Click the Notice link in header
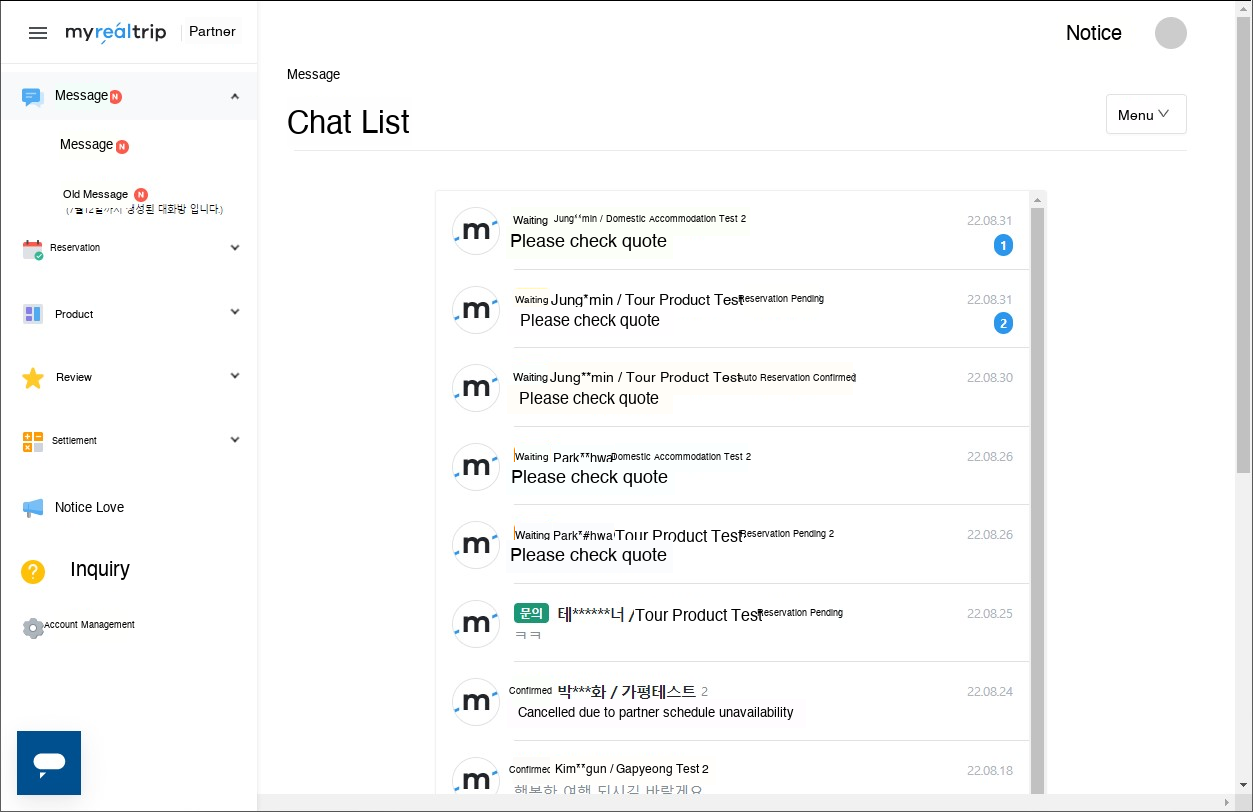 pos(1093,33)
